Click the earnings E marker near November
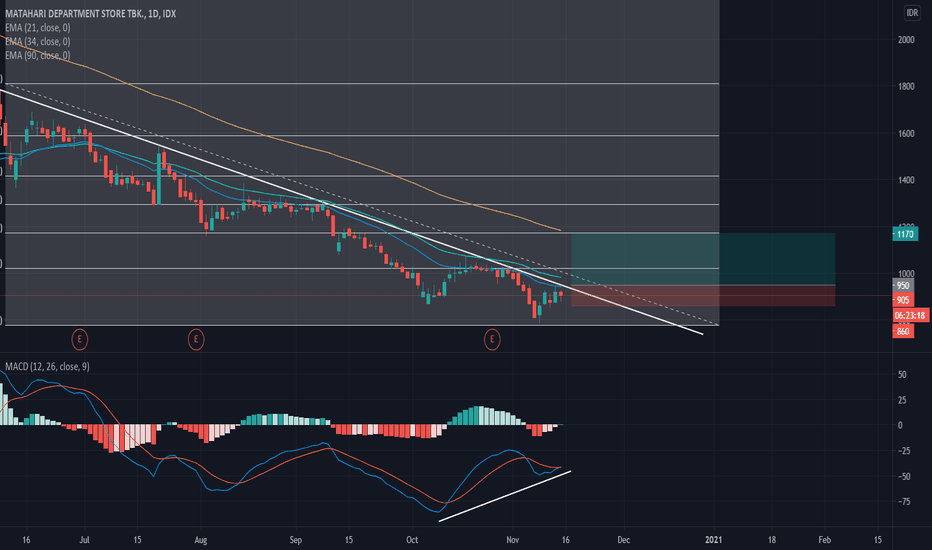The image size is (932, 550). coord(492,340)
